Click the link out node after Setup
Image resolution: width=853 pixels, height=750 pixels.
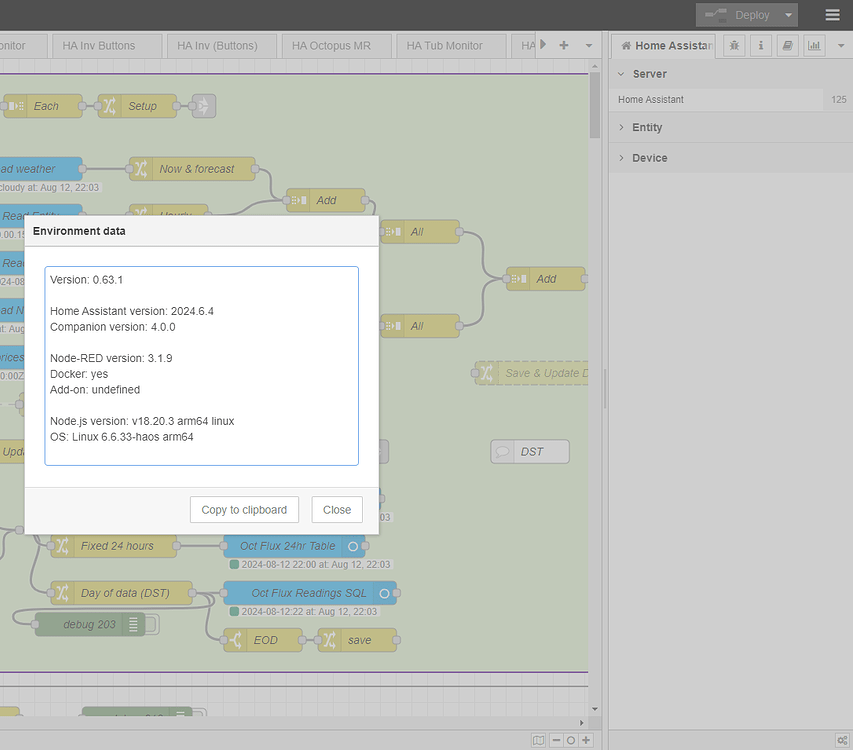pos(203,106)
